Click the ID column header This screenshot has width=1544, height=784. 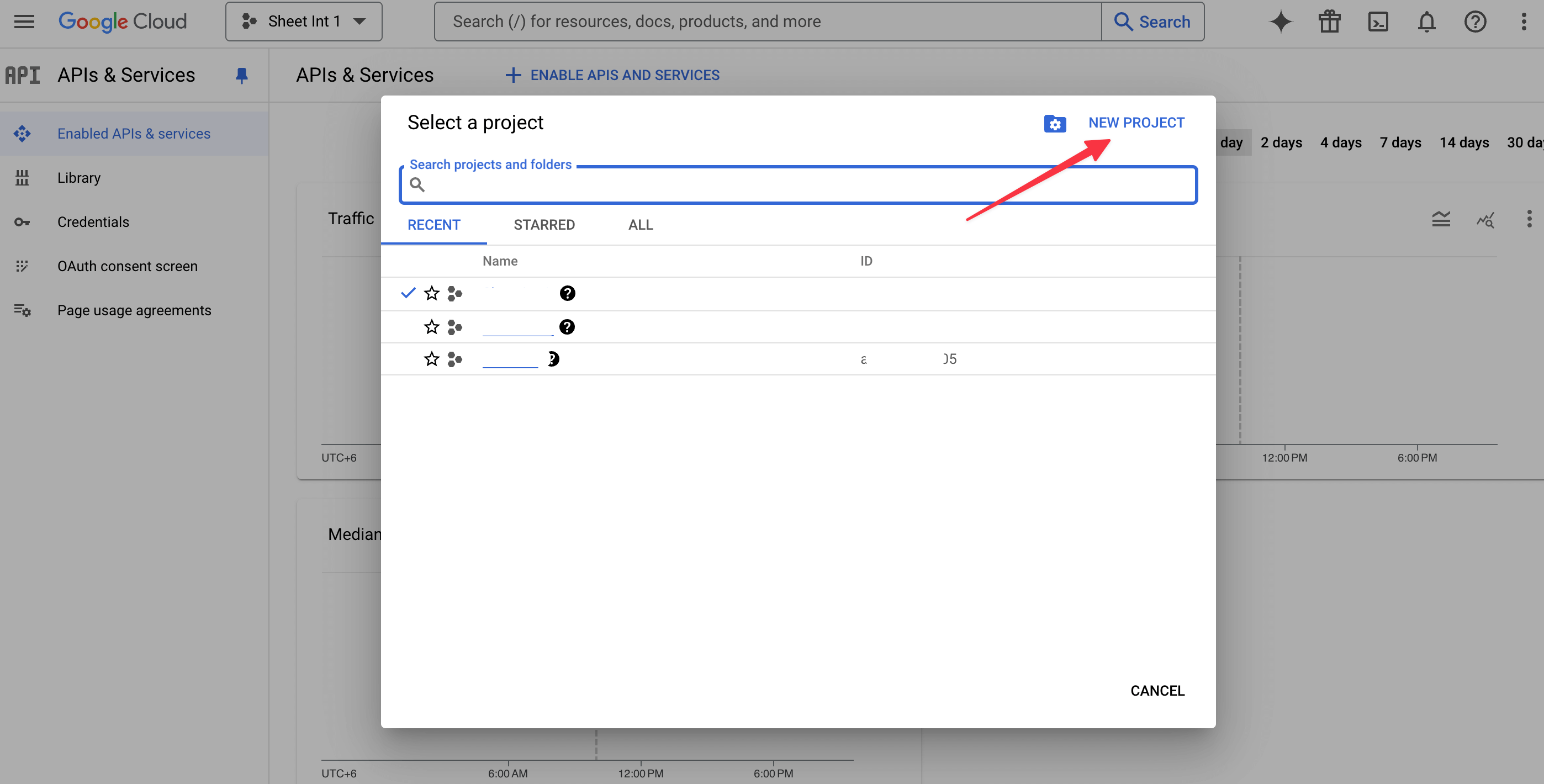point(866,261)
